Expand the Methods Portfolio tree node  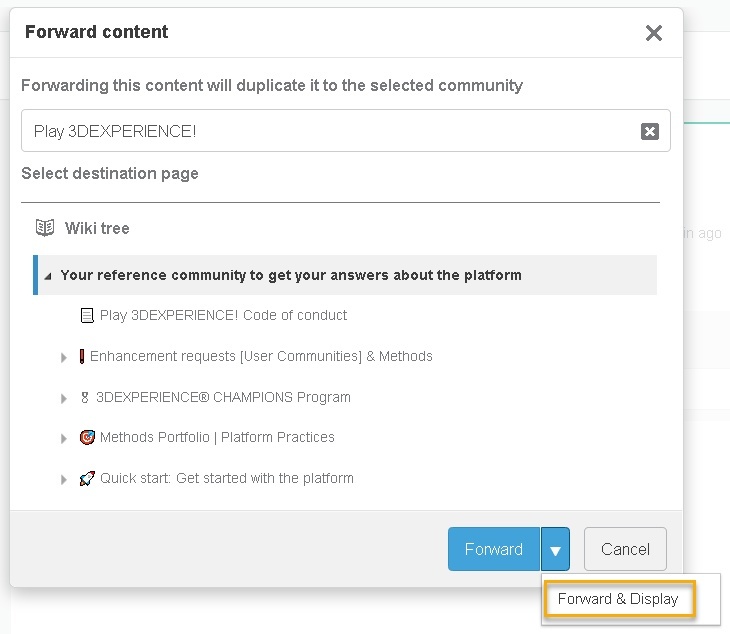[65, 438]
